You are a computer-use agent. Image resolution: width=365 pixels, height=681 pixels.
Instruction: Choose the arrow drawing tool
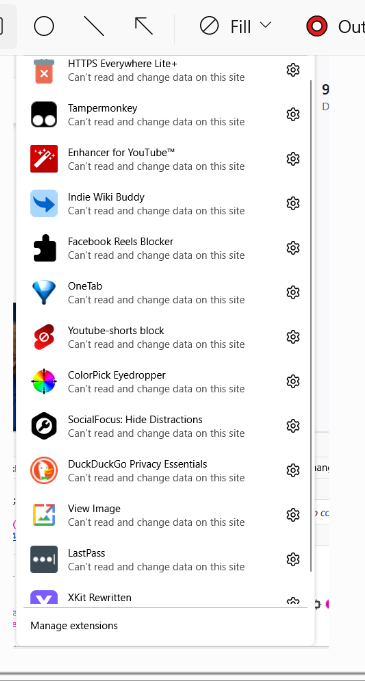click(143, 26)
